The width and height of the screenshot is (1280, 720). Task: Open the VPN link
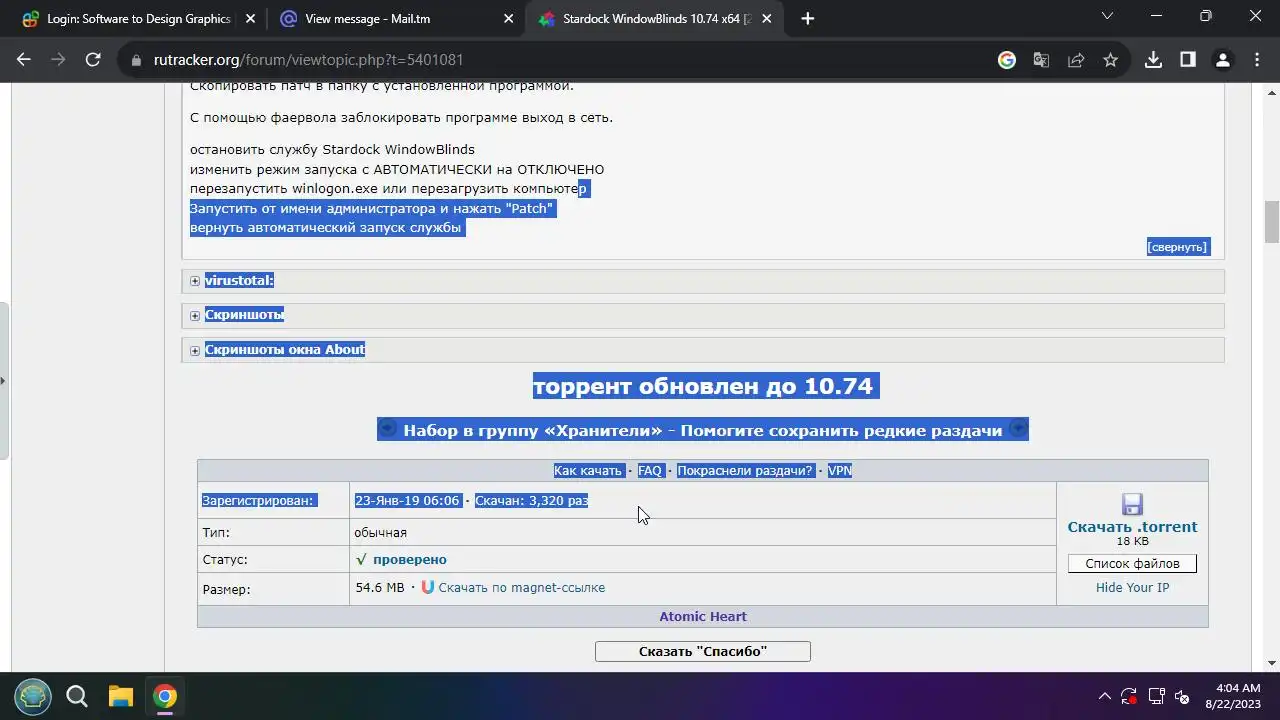coord(840,471)
